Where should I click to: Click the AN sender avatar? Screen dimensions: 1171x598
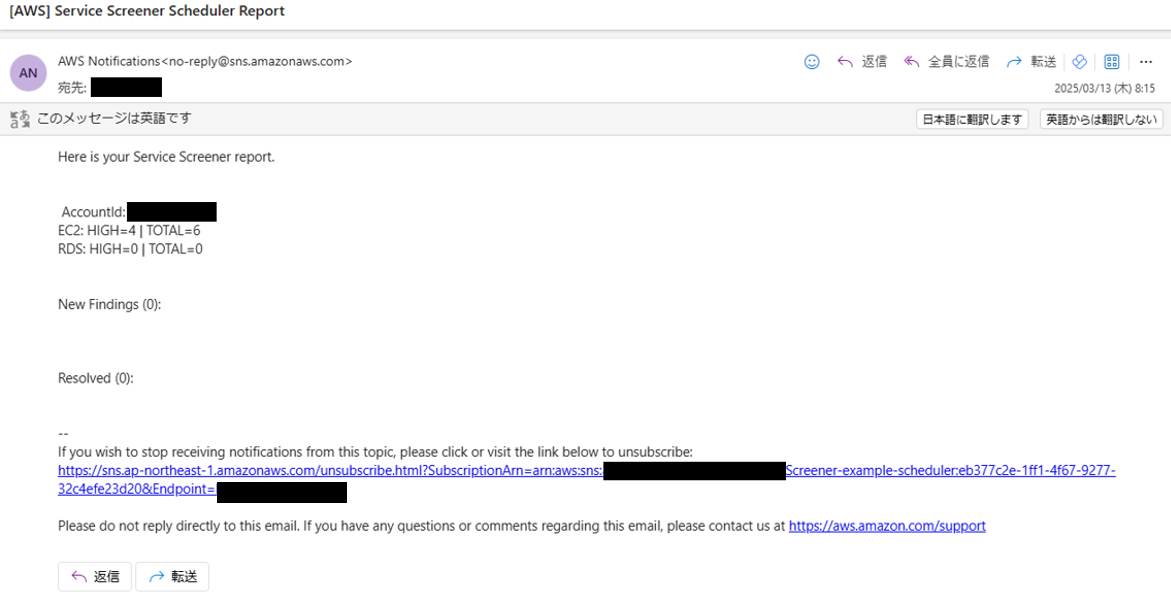pyautogui.click(x=28, y=73)
